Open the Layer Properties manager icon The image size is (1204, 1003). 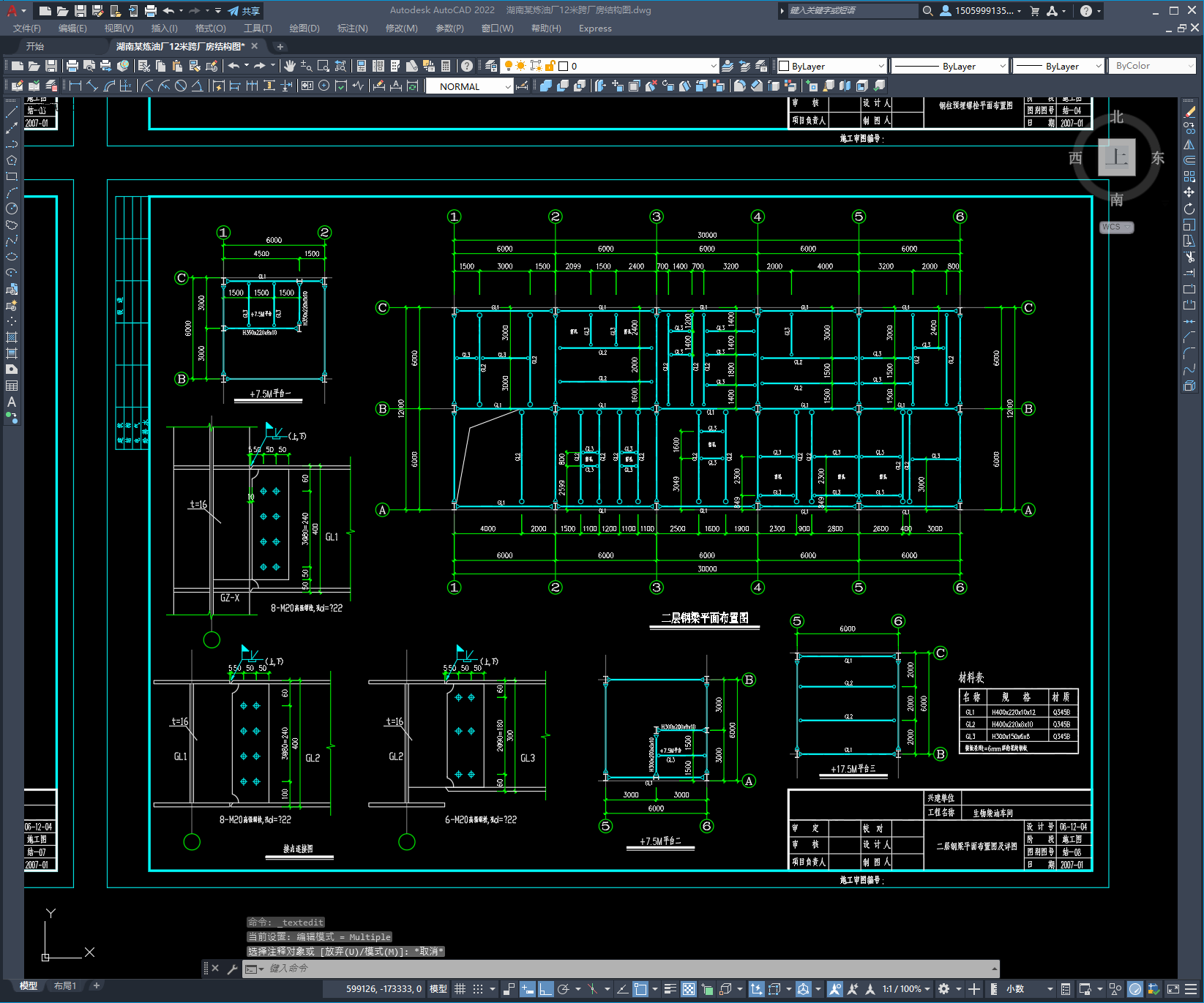[491, 66]
